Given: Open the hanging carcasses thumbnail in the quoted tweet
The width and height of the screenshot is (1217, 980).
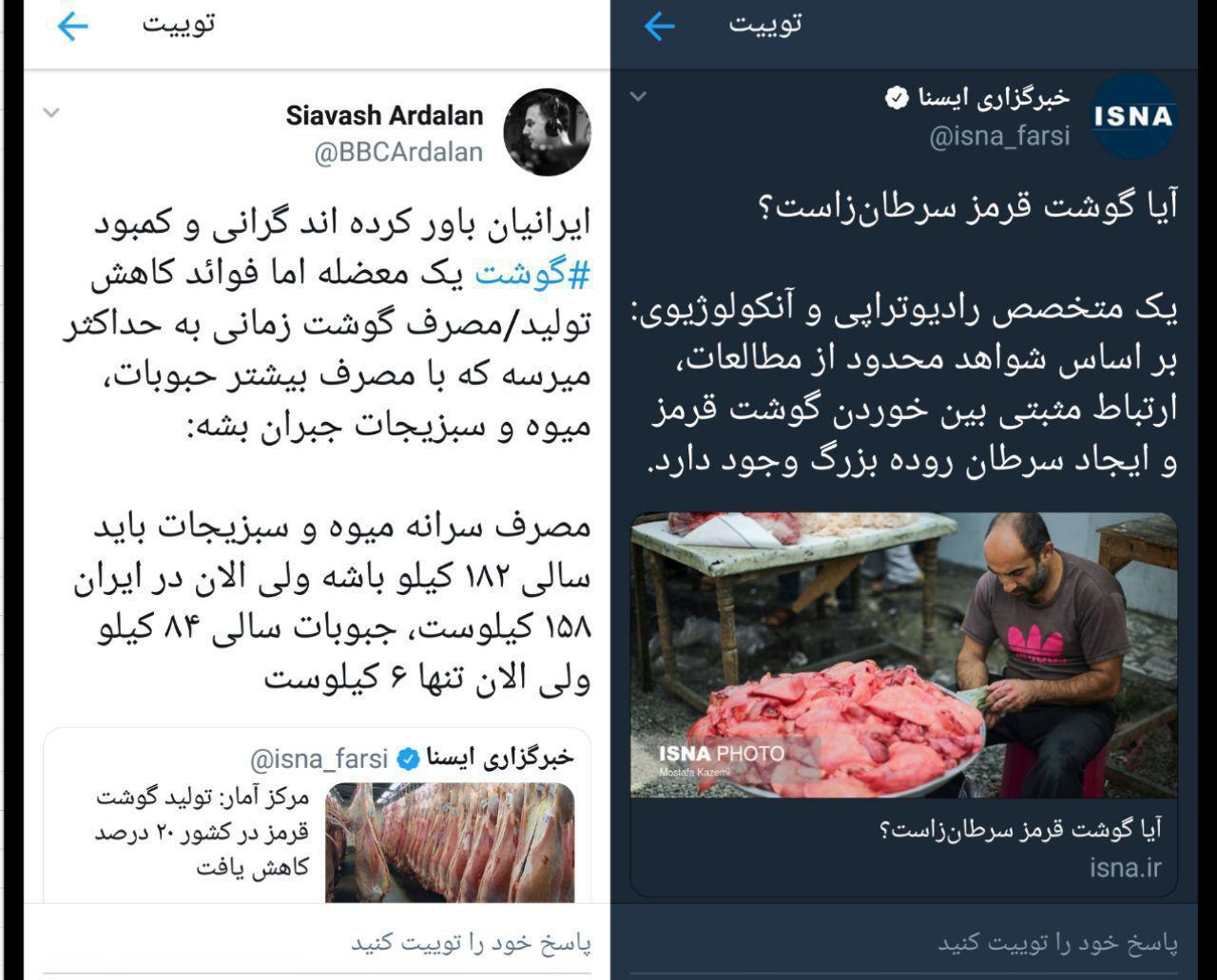Looking at the screenshot, I should (x=450, y=842).
